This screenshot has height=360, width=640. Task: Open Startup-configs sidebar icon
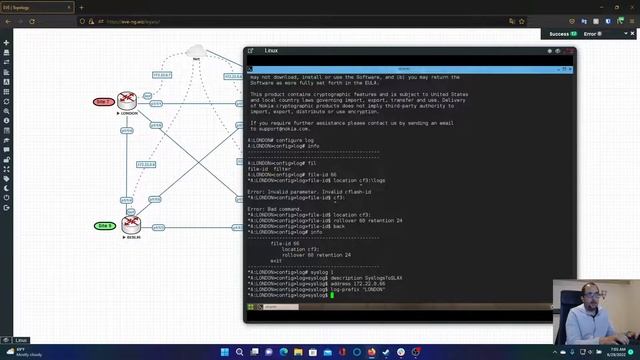[x=6, y=72]
